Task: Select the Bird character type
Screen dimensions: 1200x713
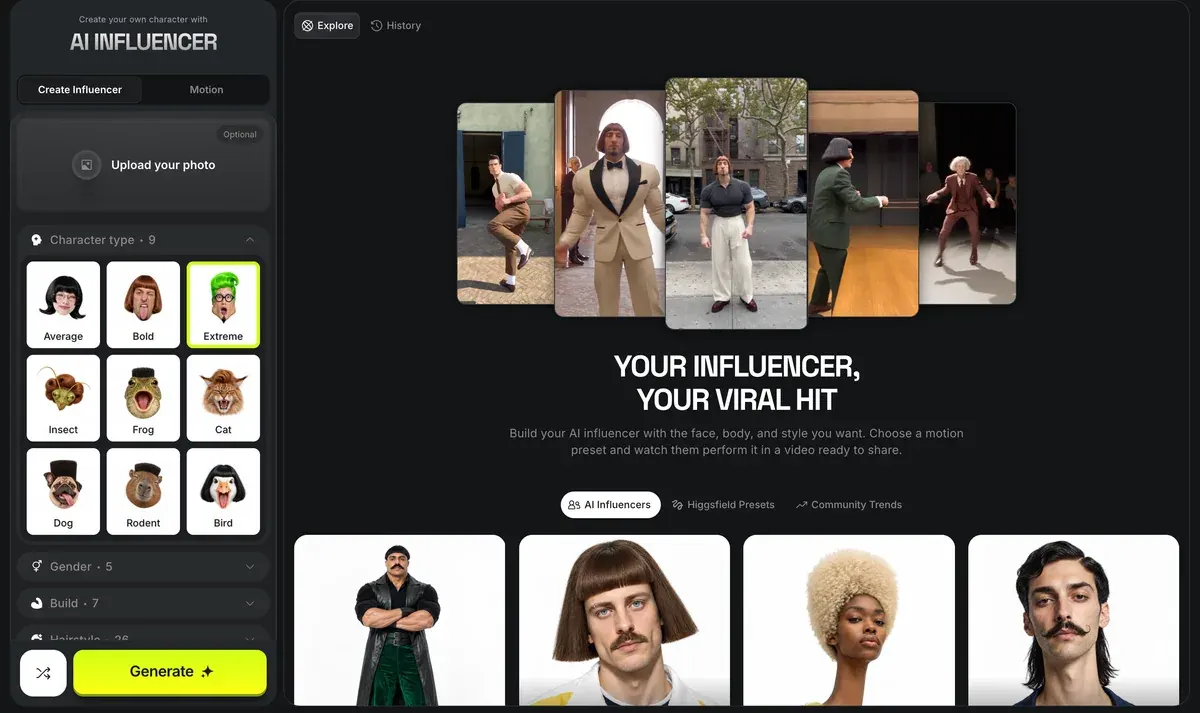Action: pos(223,491)
